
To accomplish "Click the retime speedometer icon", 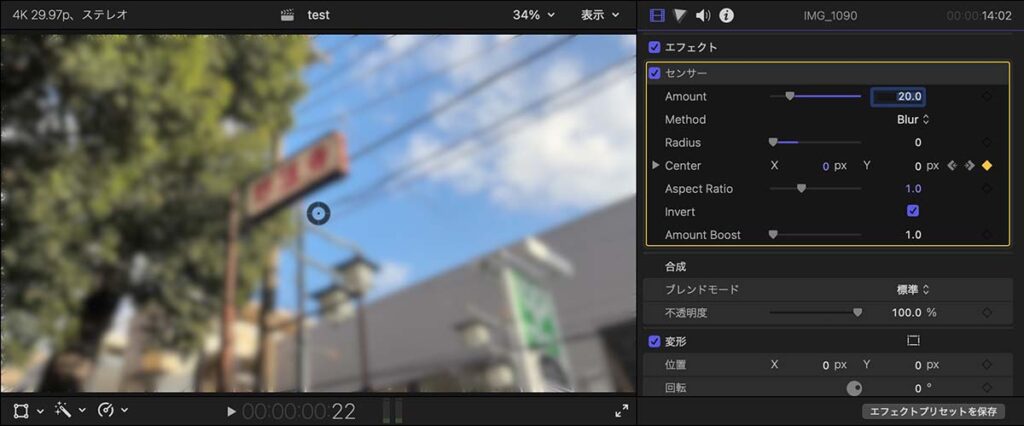I will (106, 410).
